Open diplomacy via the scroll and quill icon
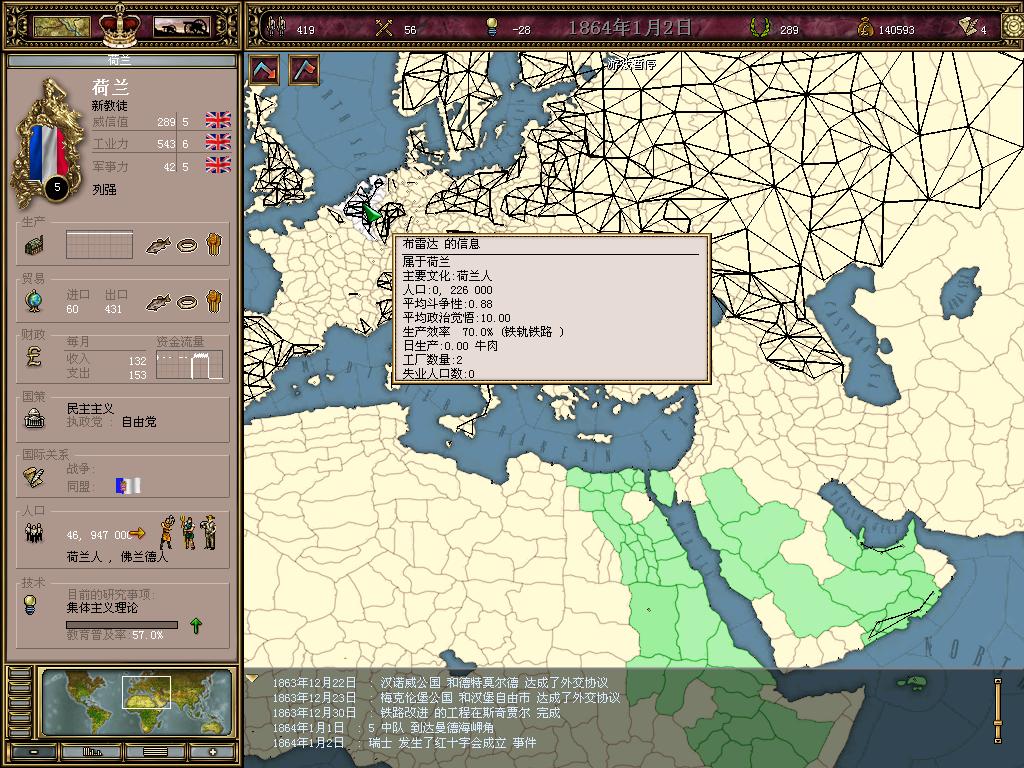The image size is (1024, 768). coord(33,477)
